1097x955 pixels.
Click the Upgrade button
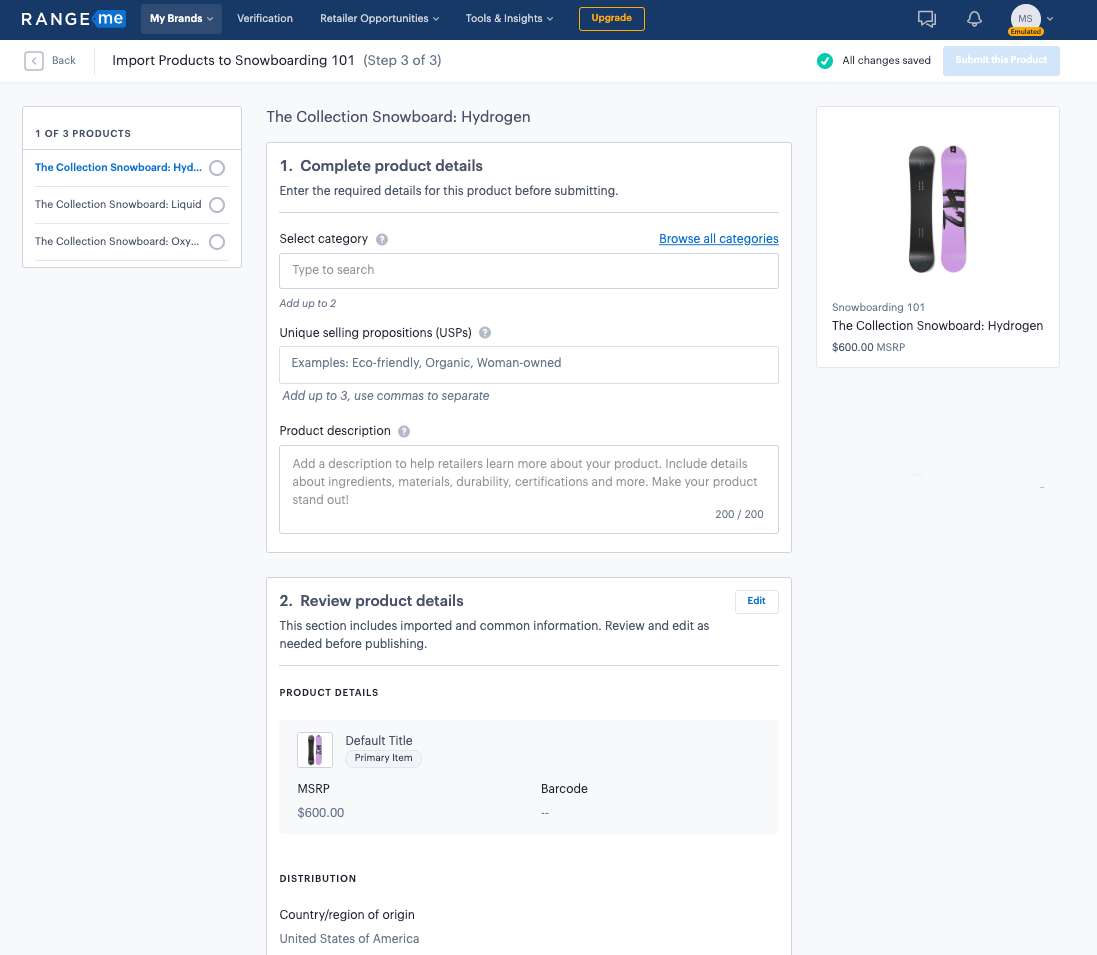(611, 19)
